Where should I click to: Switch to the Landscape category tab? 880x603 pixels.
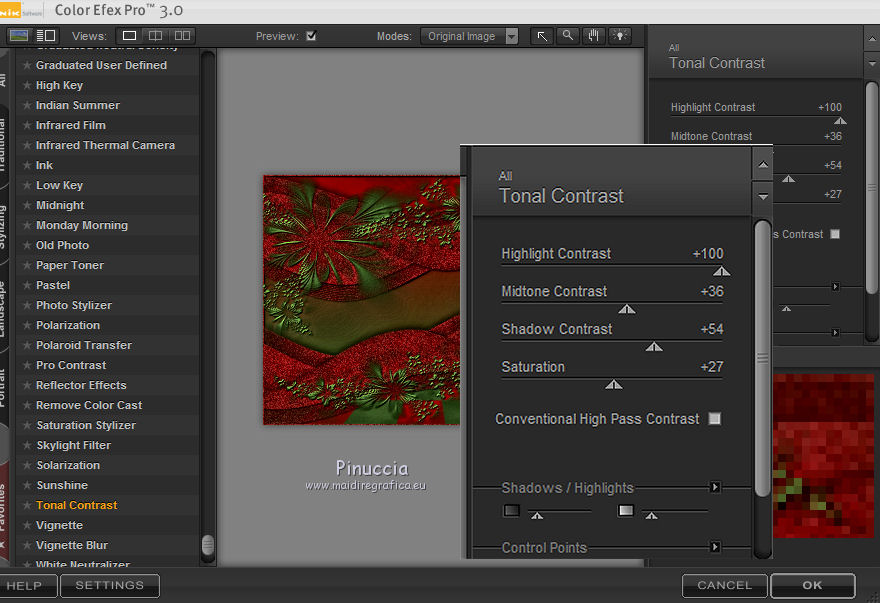coord(3,308)
